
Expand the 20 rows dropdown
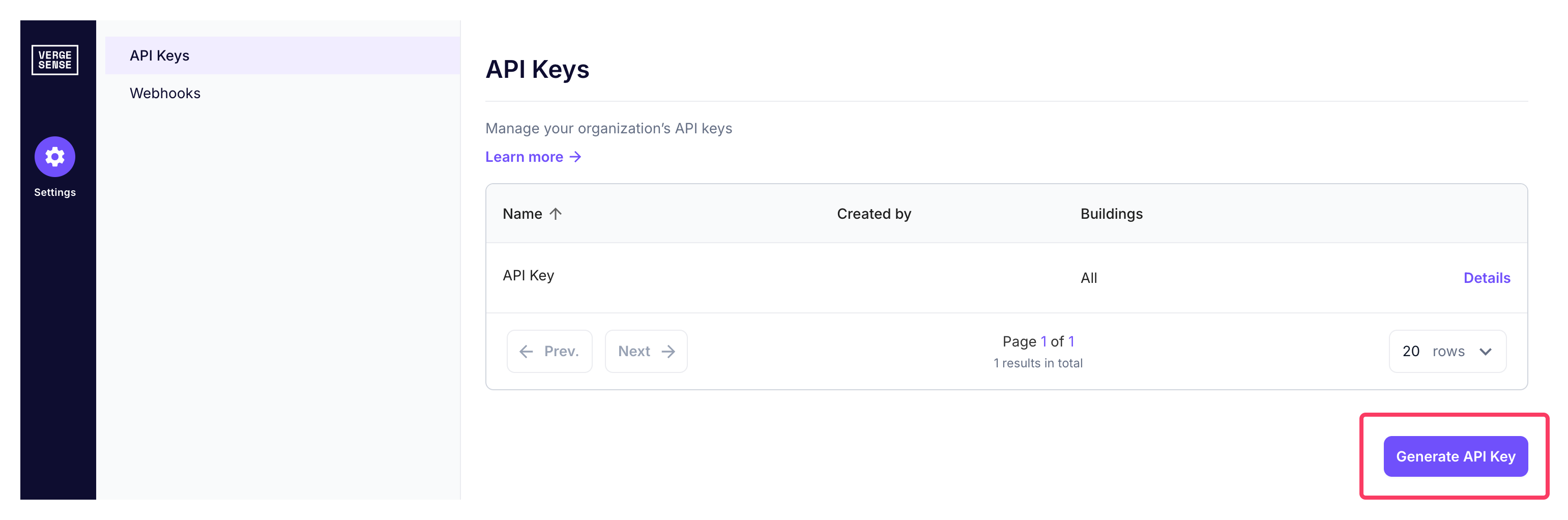pyautogui.click(x=1447, y=352)
